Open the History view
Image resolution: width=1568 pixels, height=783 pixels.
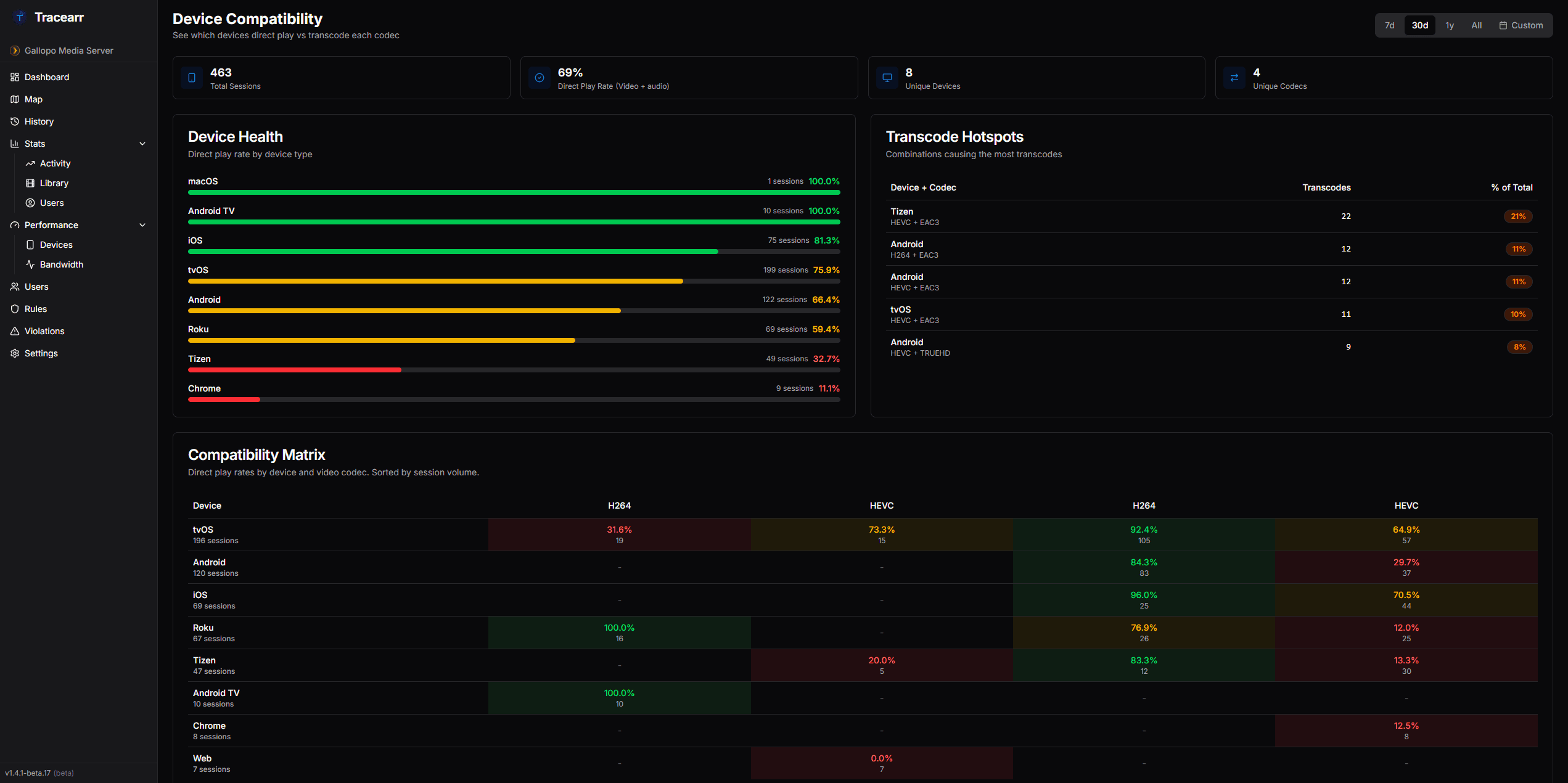(x=39, y=121)
